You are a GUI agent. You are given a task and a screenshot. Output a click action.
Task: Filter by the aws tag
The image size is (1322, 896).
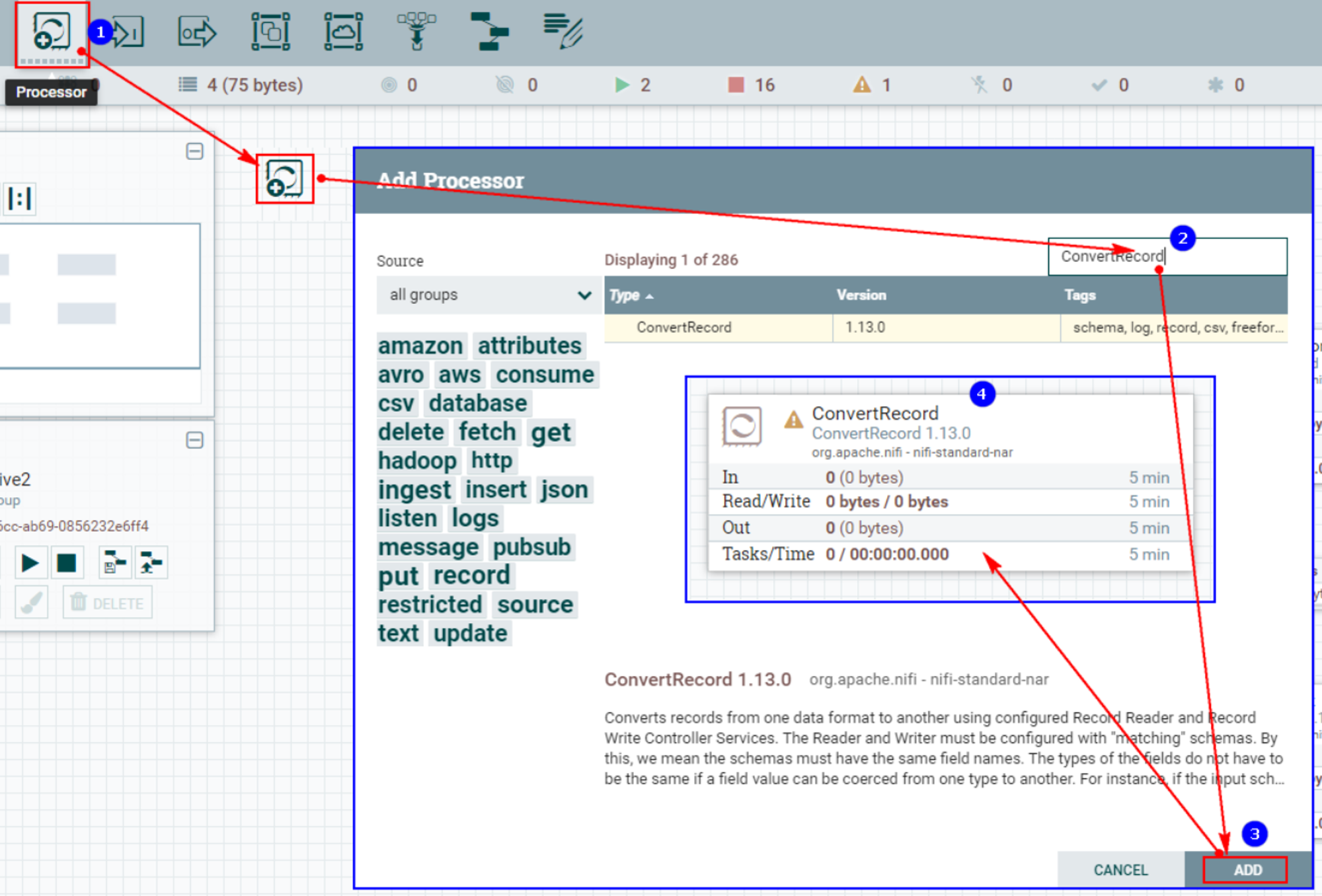[459, 375]
